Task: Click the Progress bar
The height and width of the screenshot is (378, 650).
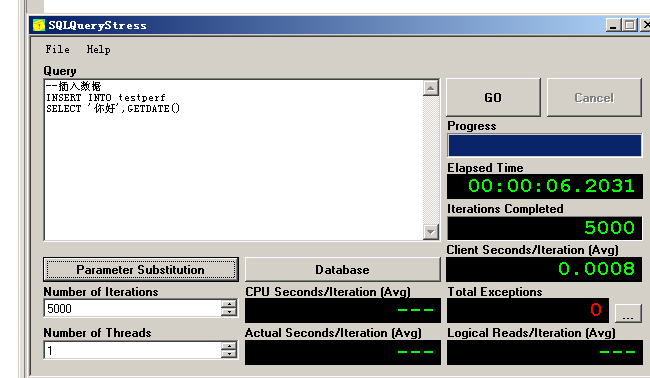Action: tap(545, 145)
